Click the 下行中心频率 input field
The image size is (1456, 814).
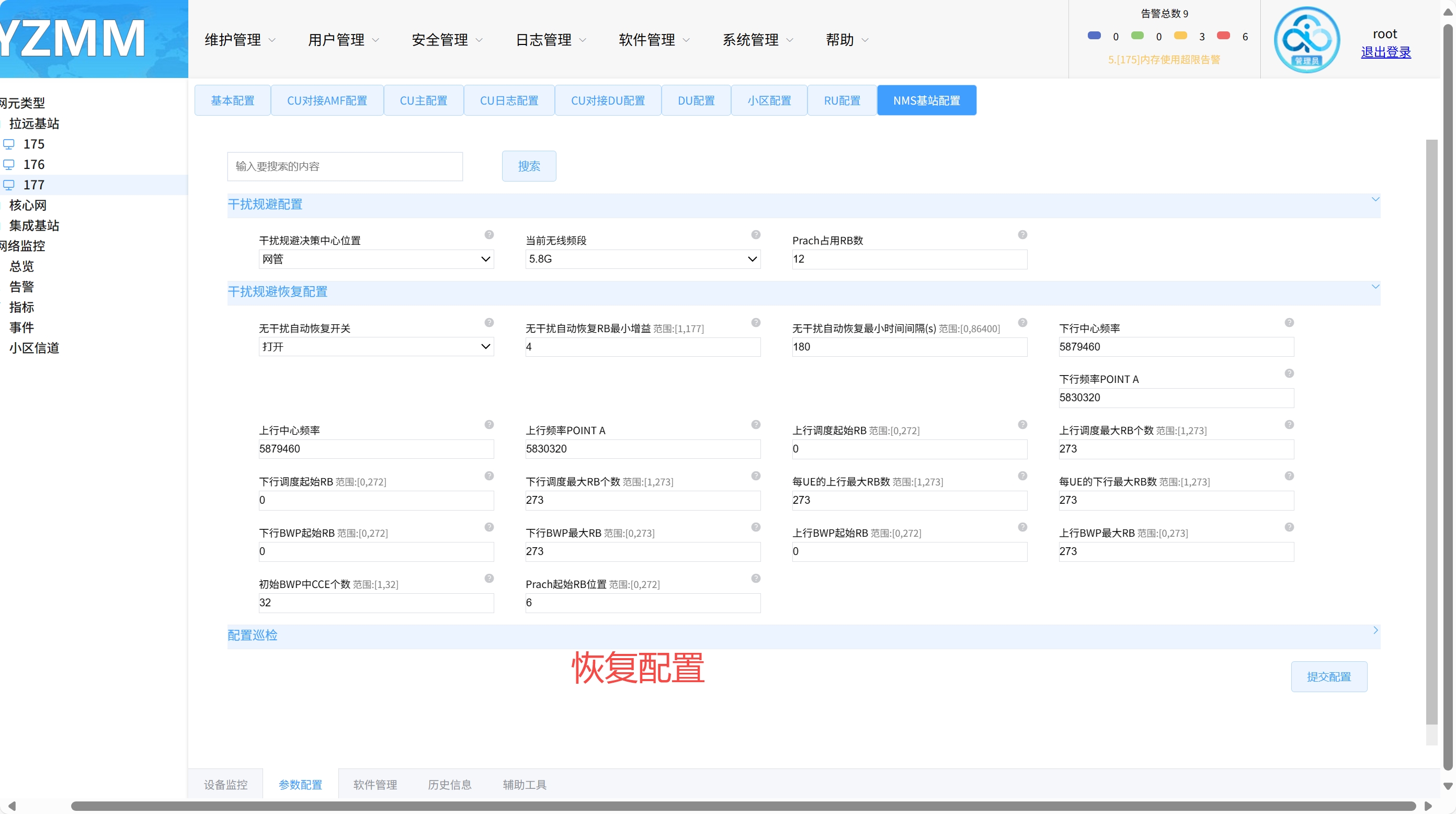click(1176, 346)
